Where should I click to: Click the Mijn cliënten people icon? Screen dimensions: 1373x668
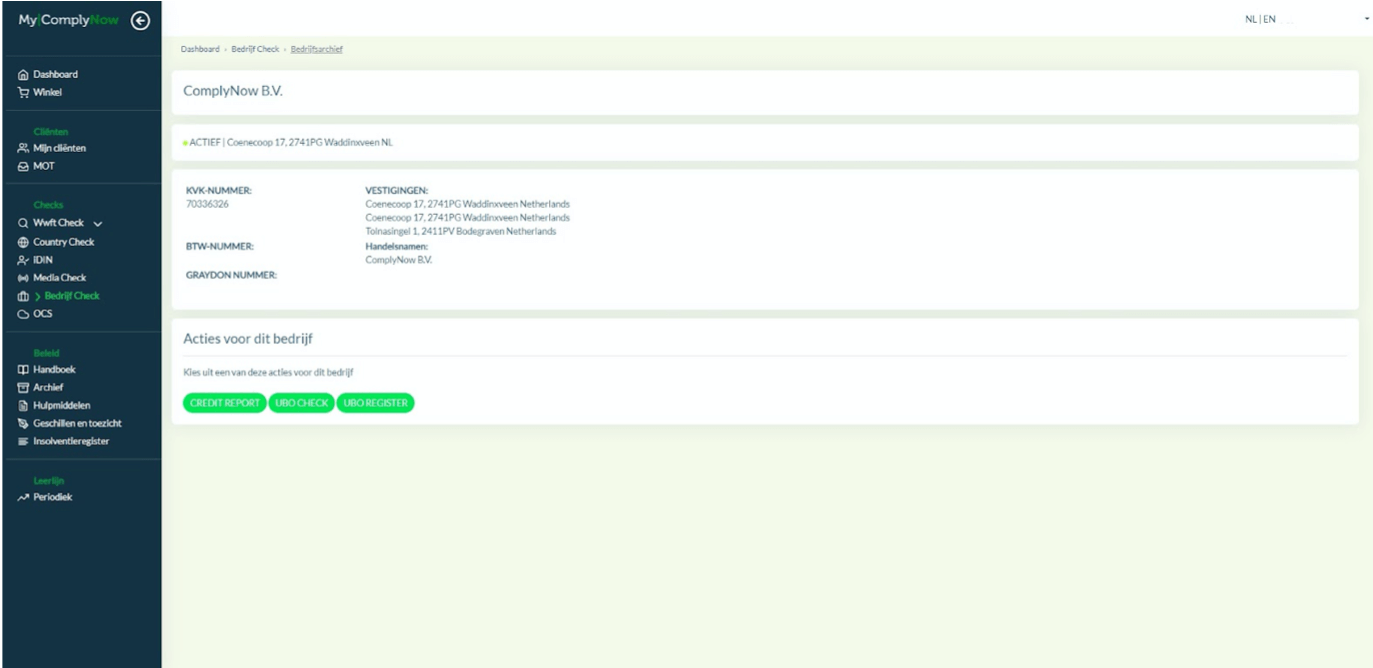point(23,148)
